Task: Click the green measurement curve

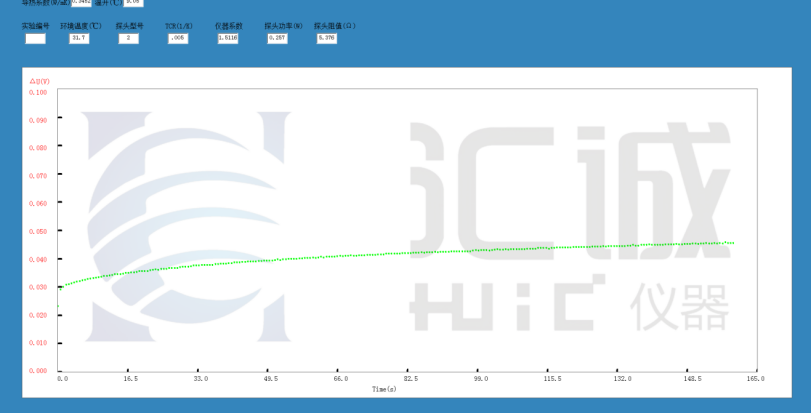Action: point(400,254)
